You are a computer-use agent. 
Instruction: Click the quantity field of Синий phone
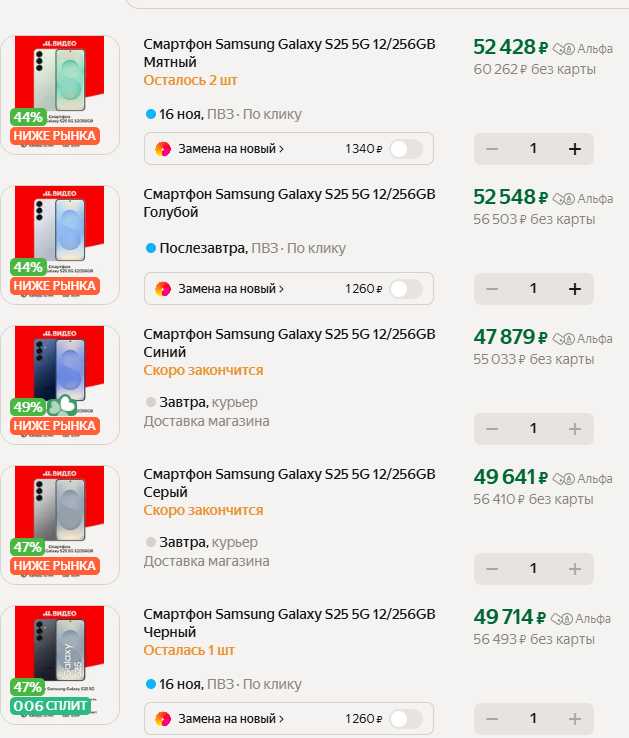click(x=533, y=429)
